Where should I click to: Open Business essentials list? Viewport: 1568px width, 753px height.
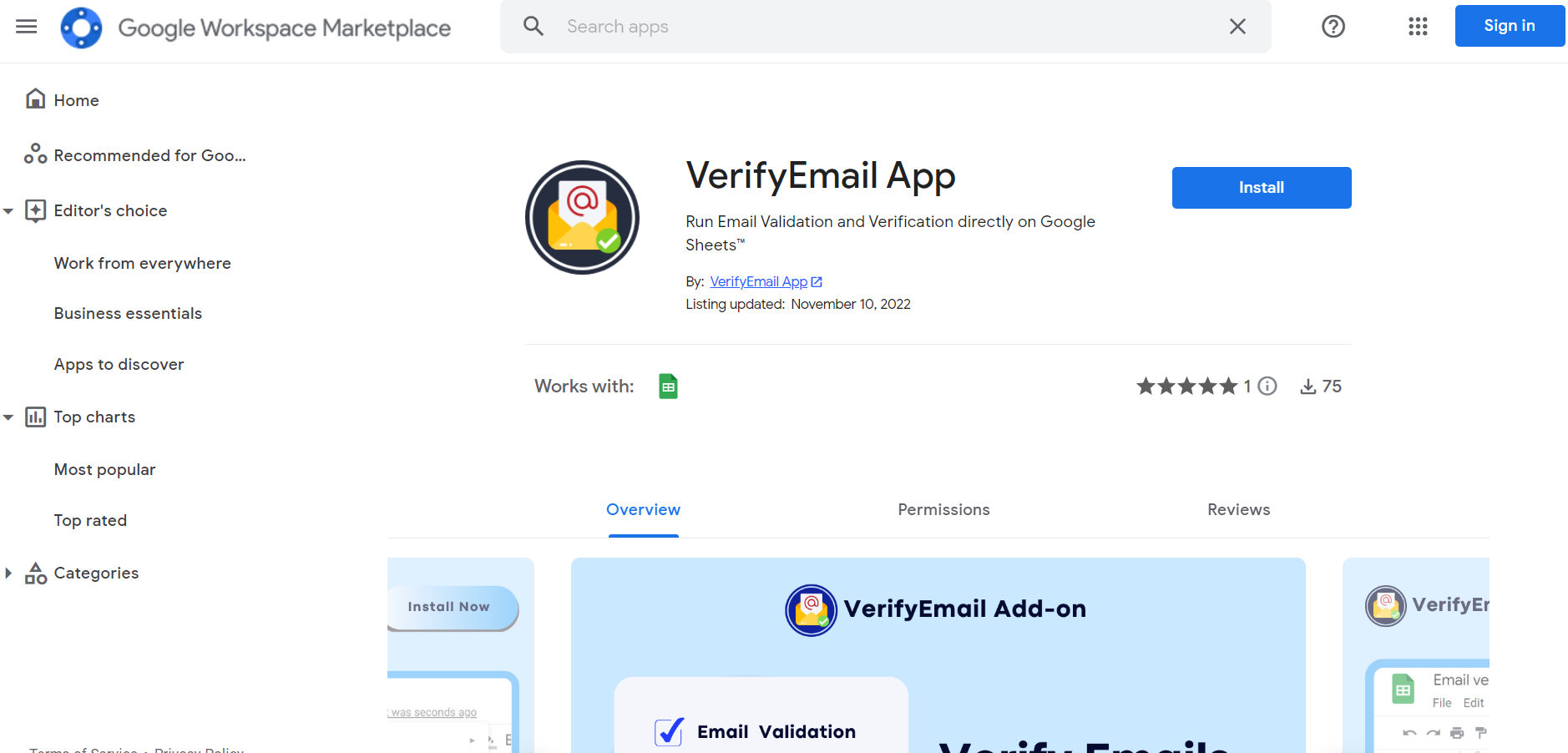129,314
